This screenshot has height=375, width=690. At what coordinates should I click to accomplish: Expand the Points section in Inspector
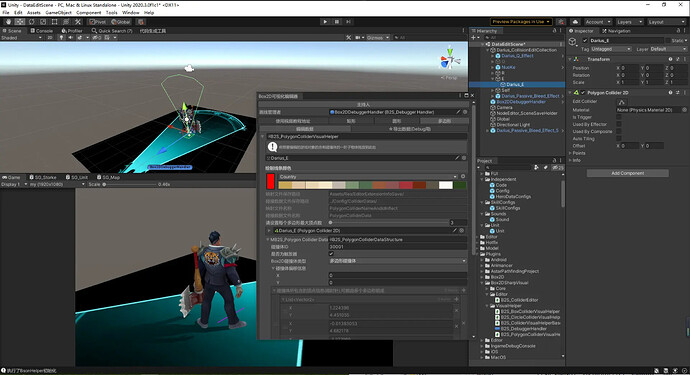click(x=579, y=153)
